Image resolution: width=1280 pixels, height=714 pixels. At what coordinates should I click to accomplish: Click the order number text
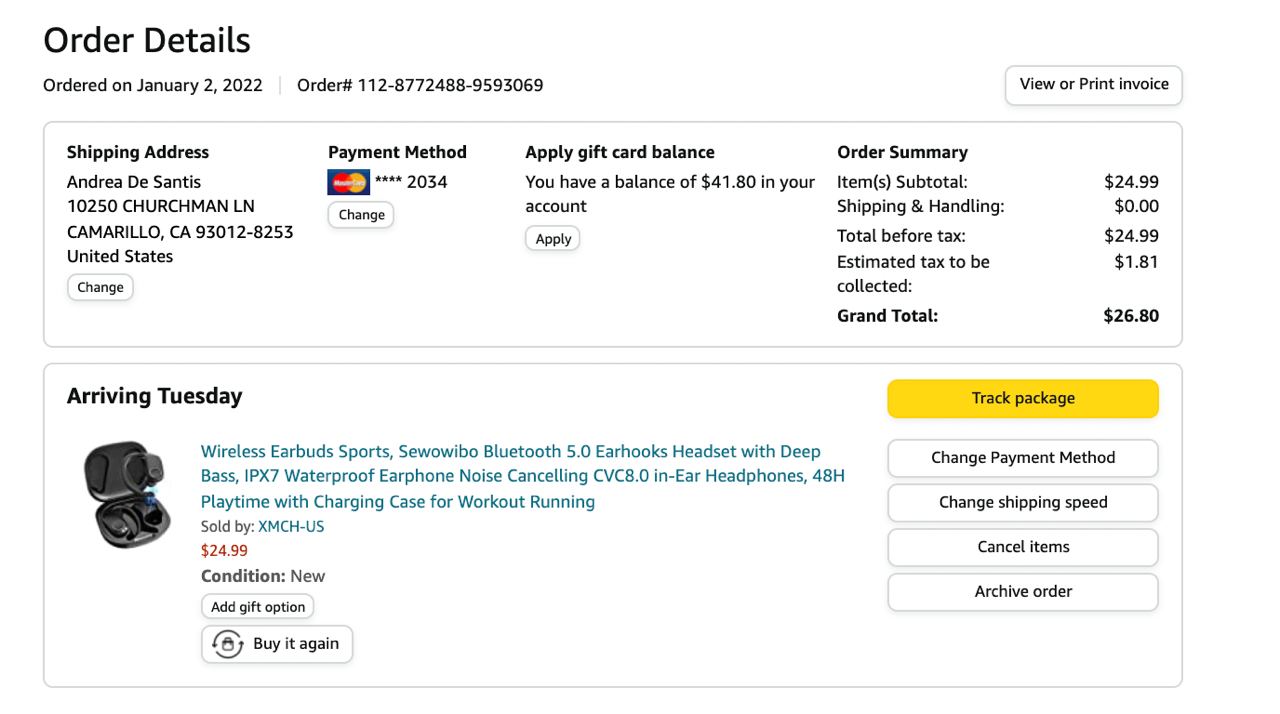(x=420, y=86)
